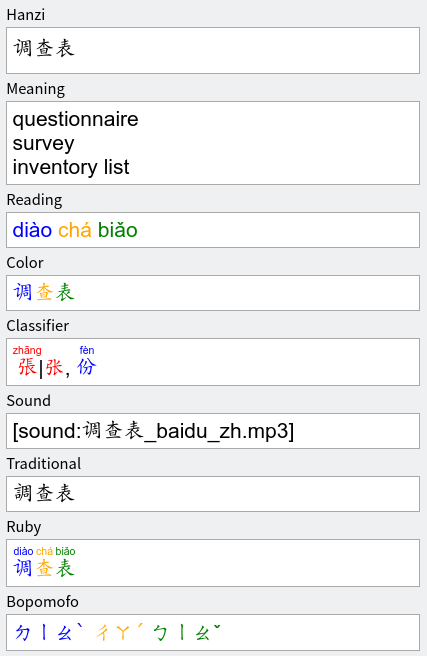The width and height of the screenshot is (427, 656).
Task: Click the Bopomofo field label
Action: (x=43, y=602)
